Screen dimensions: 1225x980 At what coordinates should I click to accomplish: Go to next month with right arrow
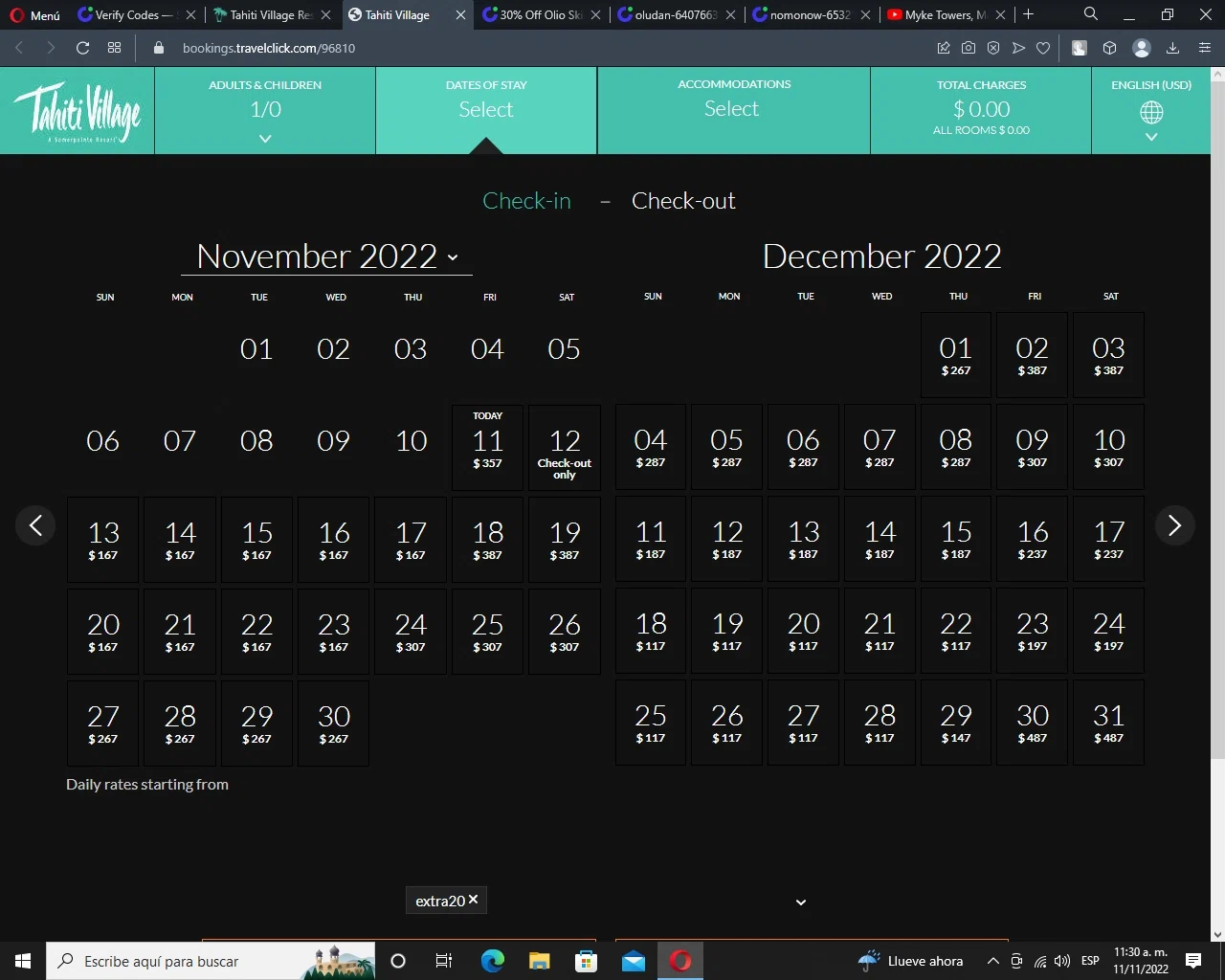click(1175, 525)
